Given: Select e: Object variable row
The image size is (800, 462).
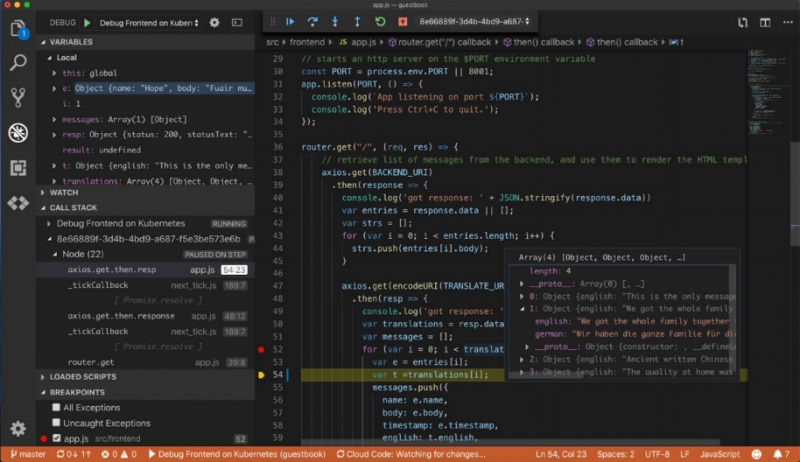Looking at the screenshot, I should coord(145,88).
